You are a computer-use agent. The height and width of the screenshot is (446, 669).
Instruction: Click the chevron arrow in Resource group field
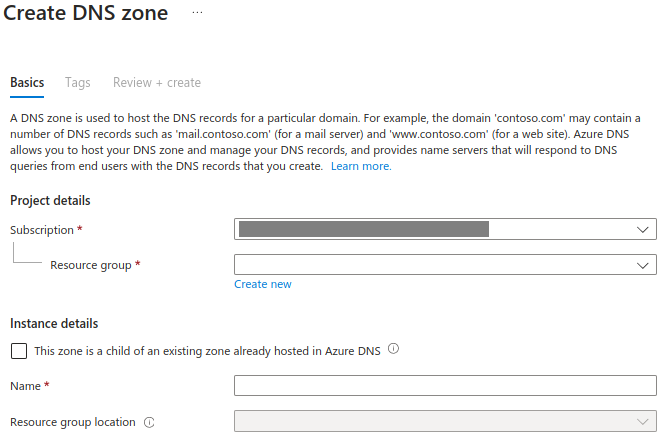[643, 265]
